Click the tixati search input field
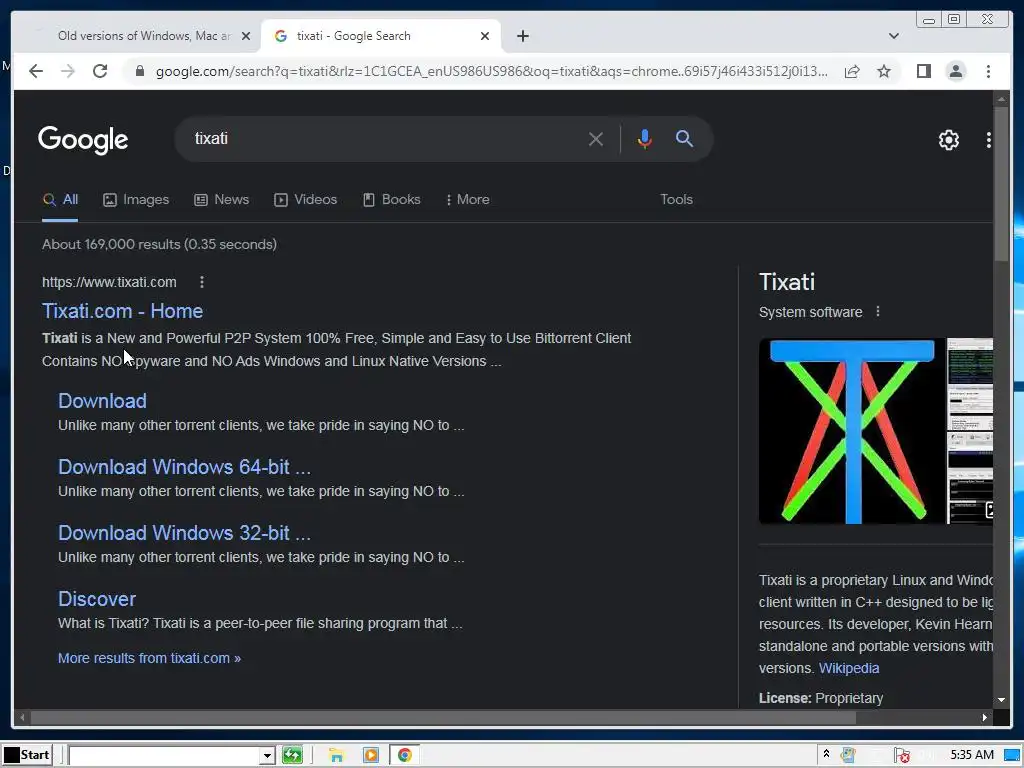Viewport: 1024px width, 768px height. tap(385, 138)
